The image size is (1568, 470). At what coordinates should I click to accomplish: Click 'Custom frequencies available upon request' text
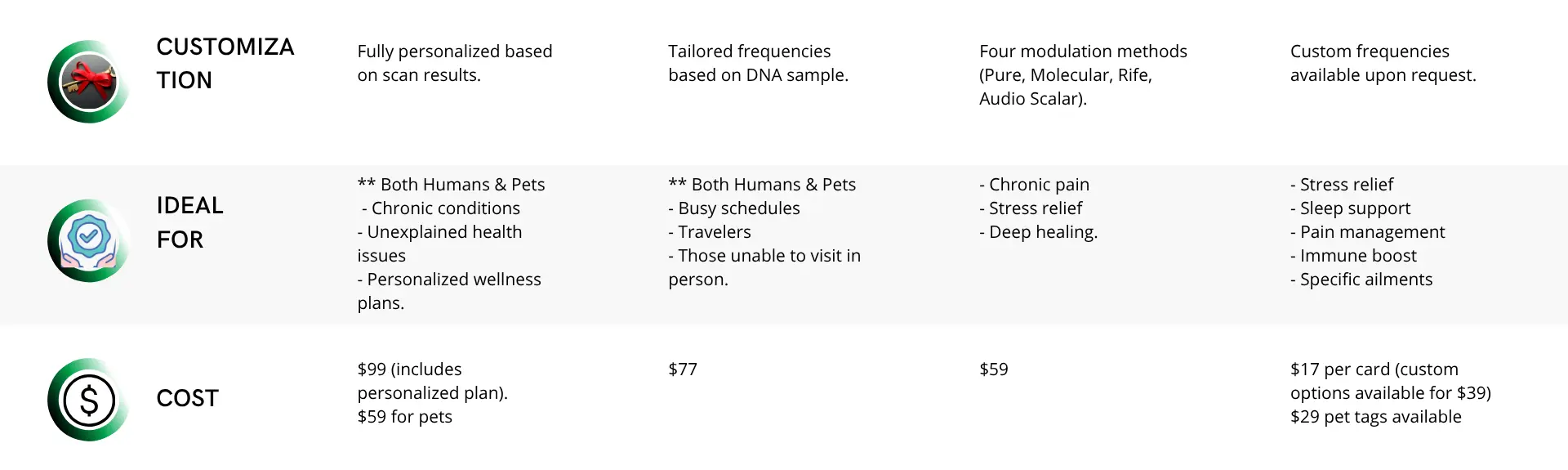pyautogui.click(x=1383, y=63)
